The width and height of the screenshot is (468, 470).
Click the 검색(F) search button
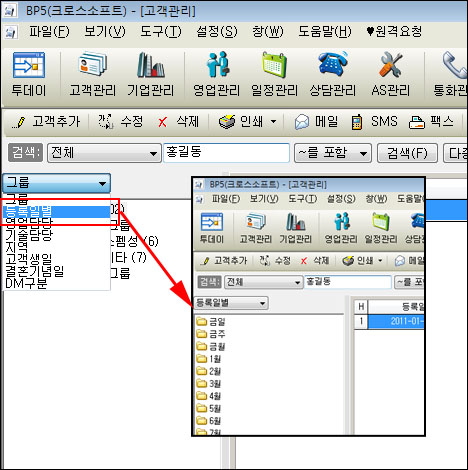click(407, 153)
